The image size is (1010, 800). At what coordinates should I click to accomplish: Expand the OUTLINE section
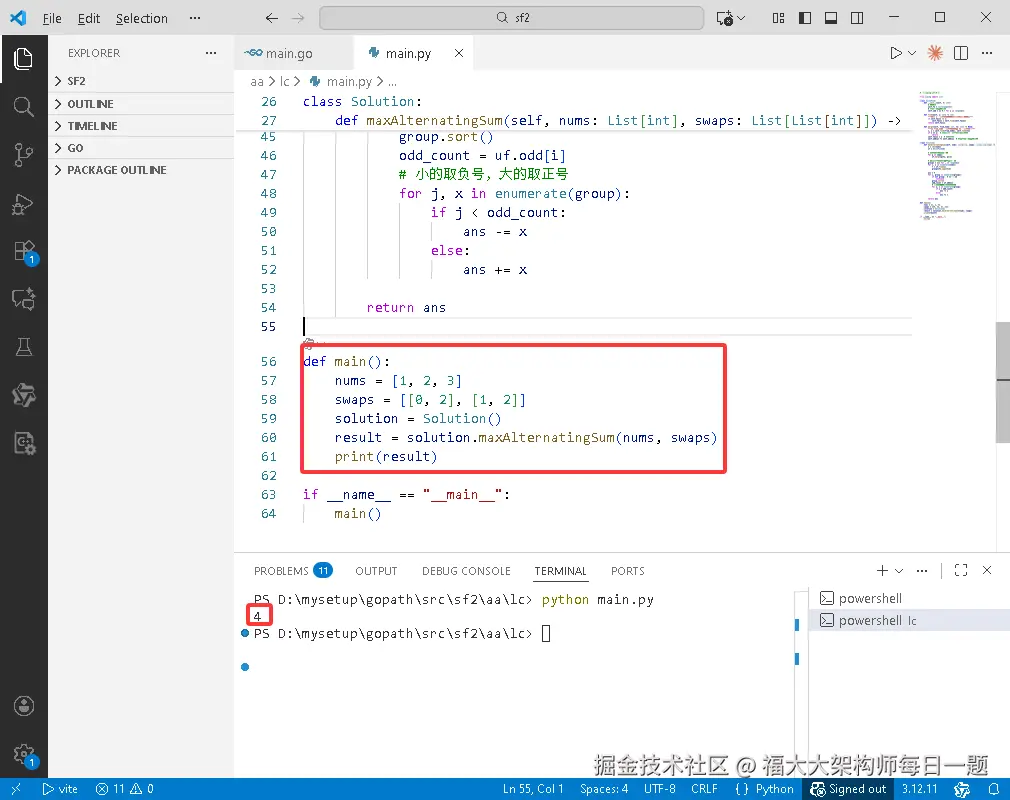[142, 104]
